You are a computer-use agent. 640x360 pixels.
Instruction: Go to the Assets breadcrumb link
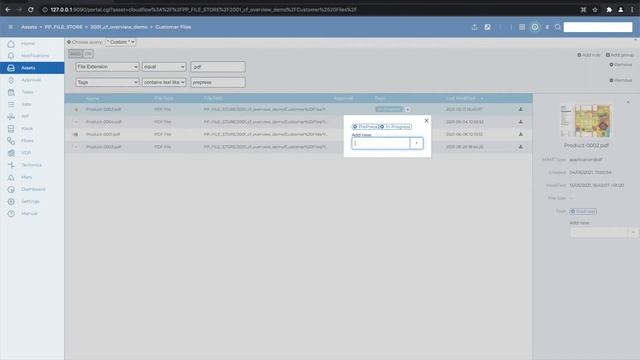(x=29, y=27)
